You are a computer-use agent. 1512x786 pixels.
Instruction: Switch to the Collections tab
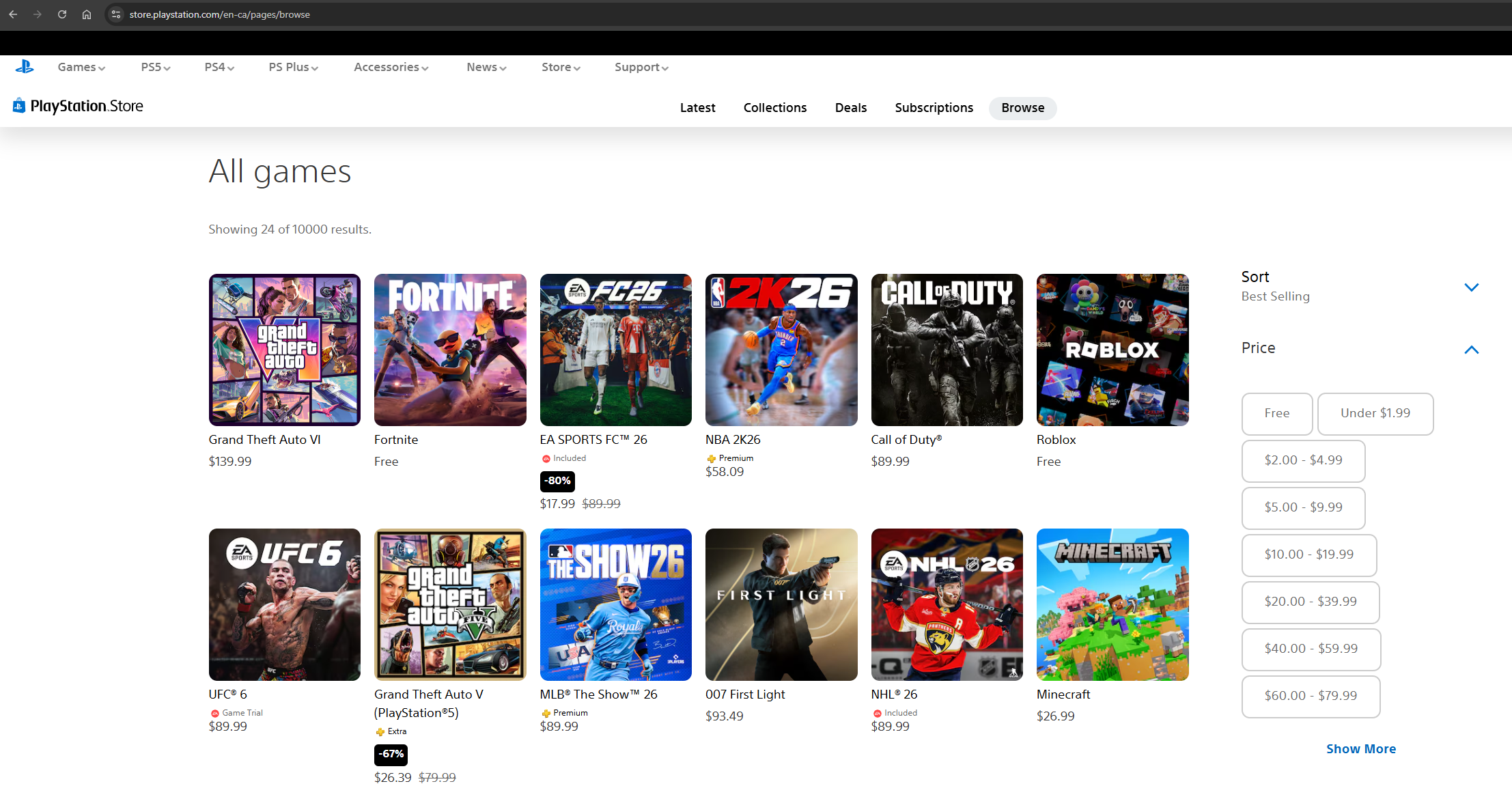click(x=775, y=108)
